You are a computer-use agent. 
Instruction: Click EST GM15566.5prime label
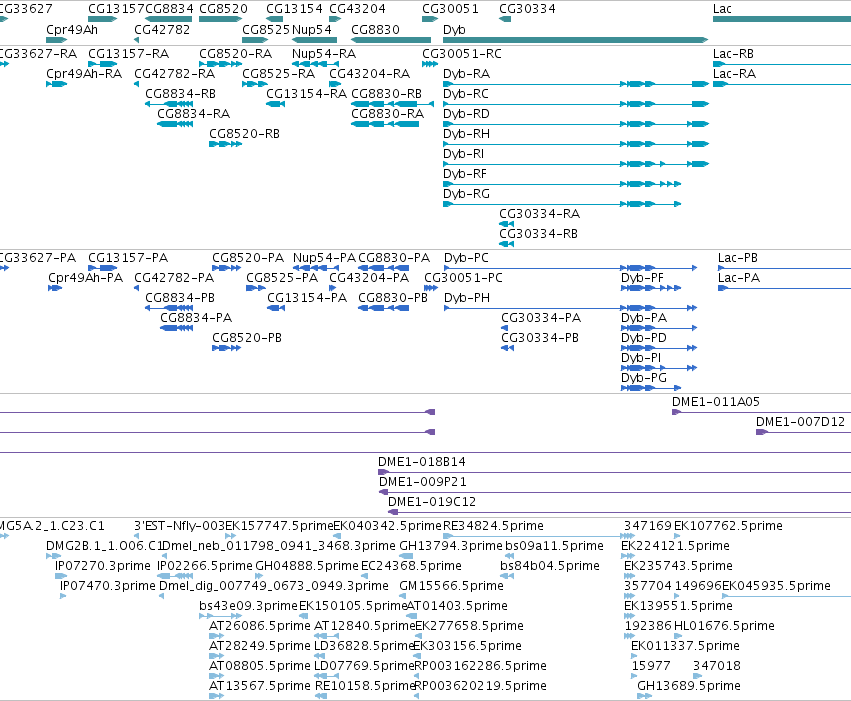click(452, 586)
